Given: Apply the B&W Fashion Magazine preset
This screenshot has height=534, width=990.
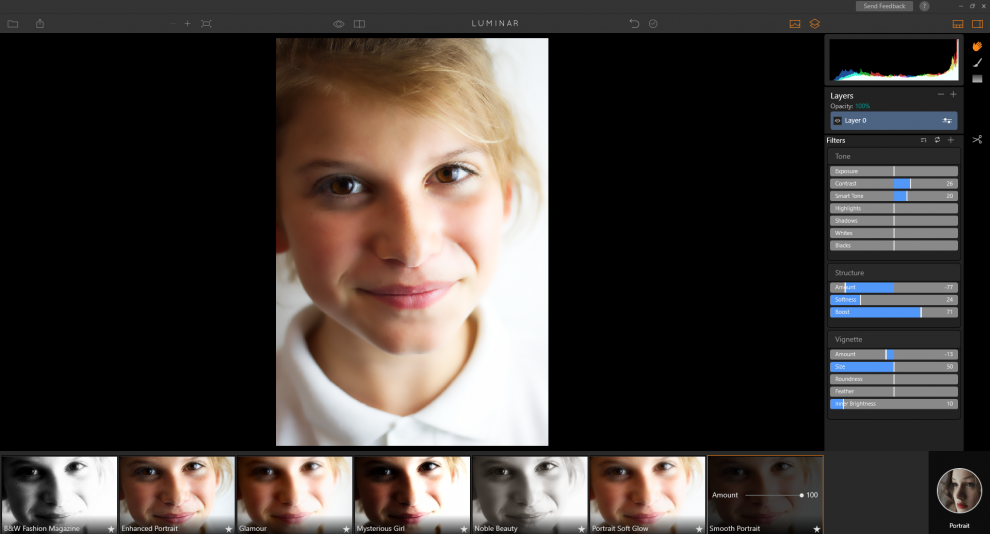Looking at the screenshot, I should point(59,495).
